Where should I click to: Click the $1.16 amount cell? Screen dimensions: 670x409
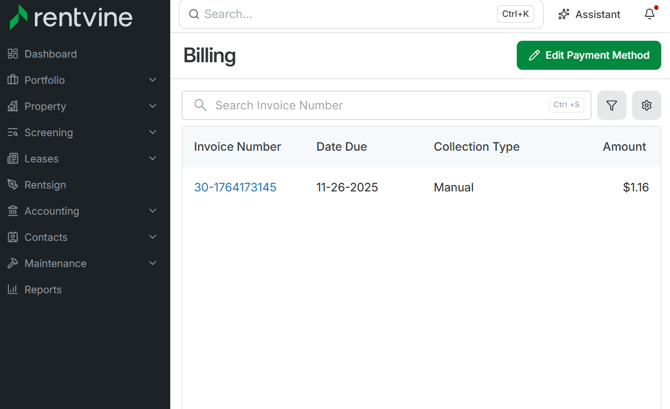tap(636, 187)
